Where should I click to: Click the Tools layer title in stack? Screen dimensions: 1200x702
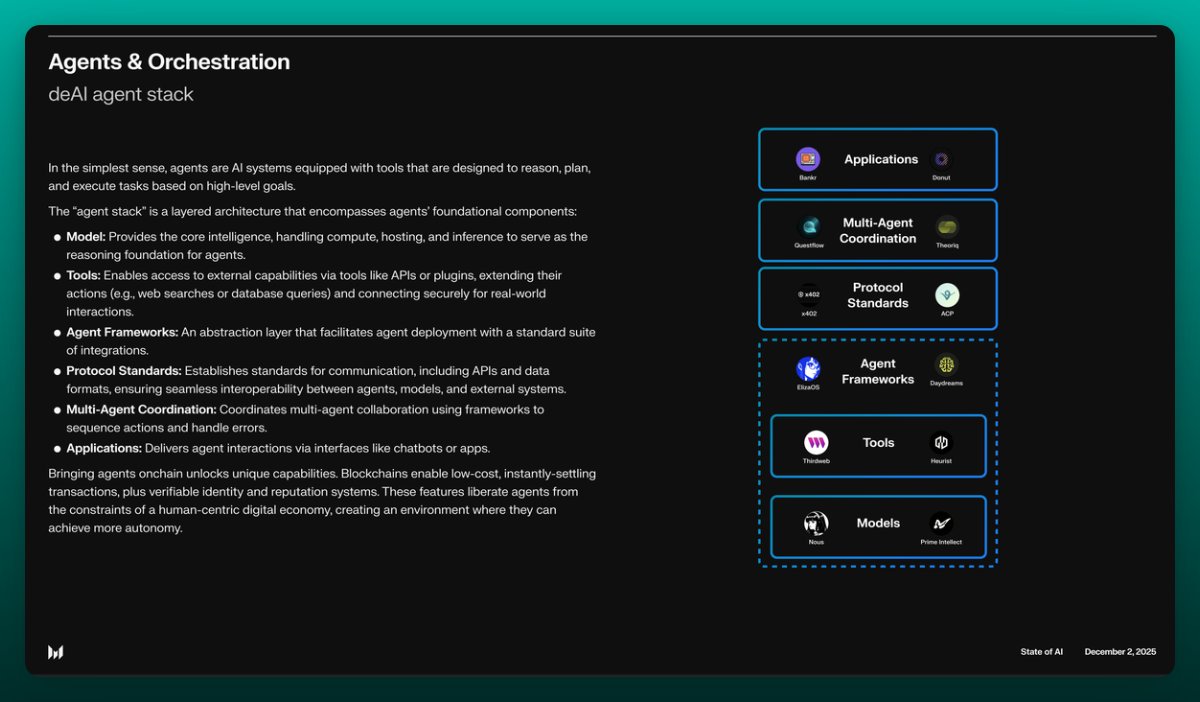(x=879, y=442)
